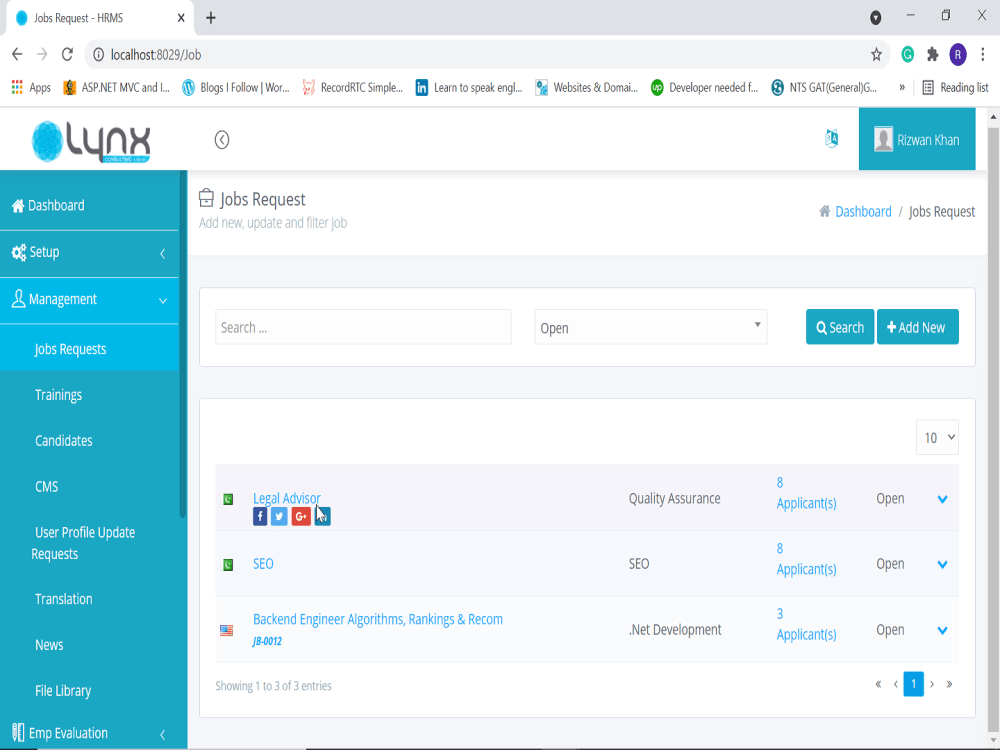Image resolution: width=1000 pixels, height=750 pixels.
Task: Click the home icon in breadcrumb
Action: (825, 211)
